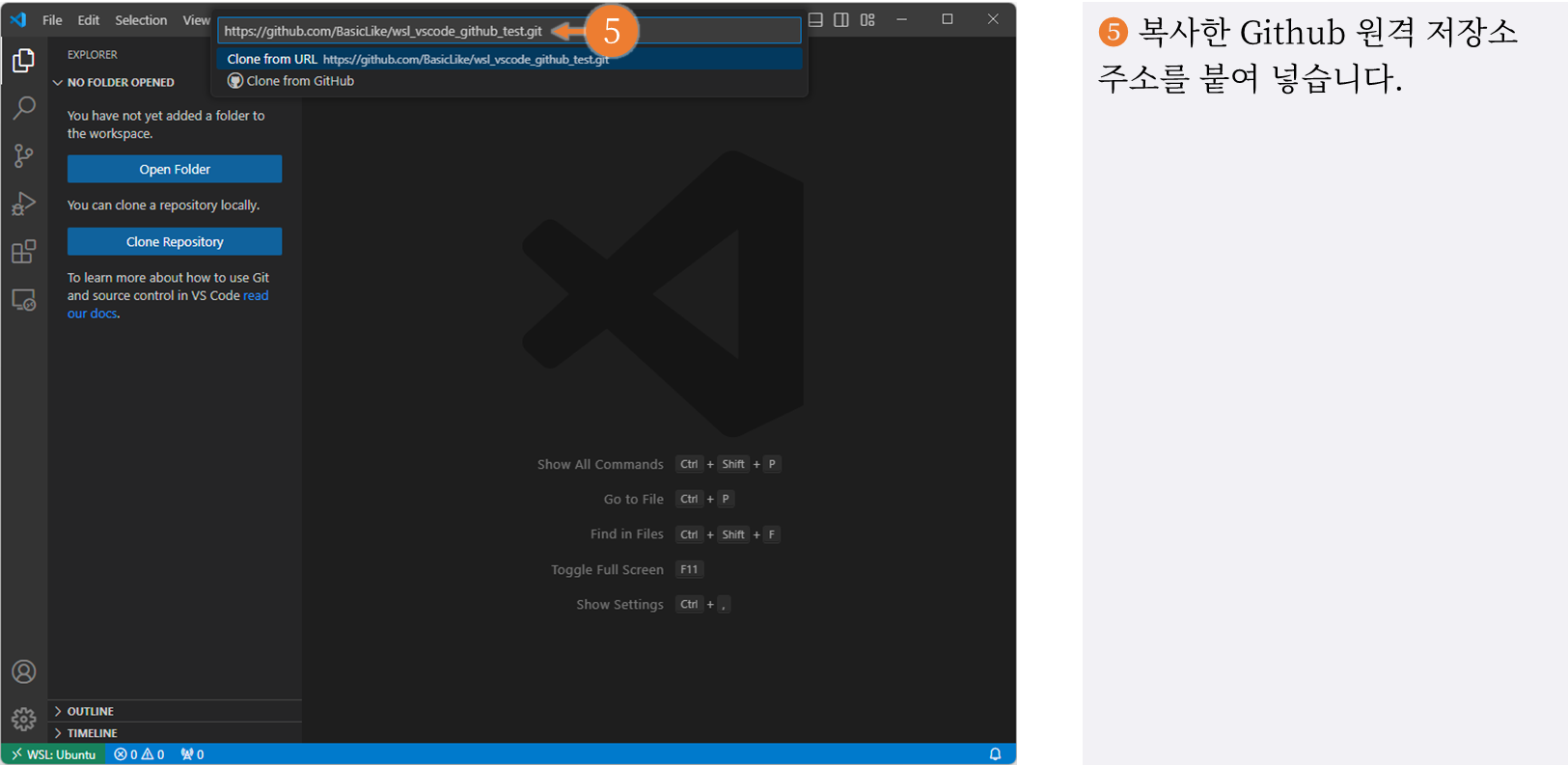This screenshot has height=765, width=1568.
Task: Close the VS Code window
Action: pyautogui.click(x=993, y=19)
